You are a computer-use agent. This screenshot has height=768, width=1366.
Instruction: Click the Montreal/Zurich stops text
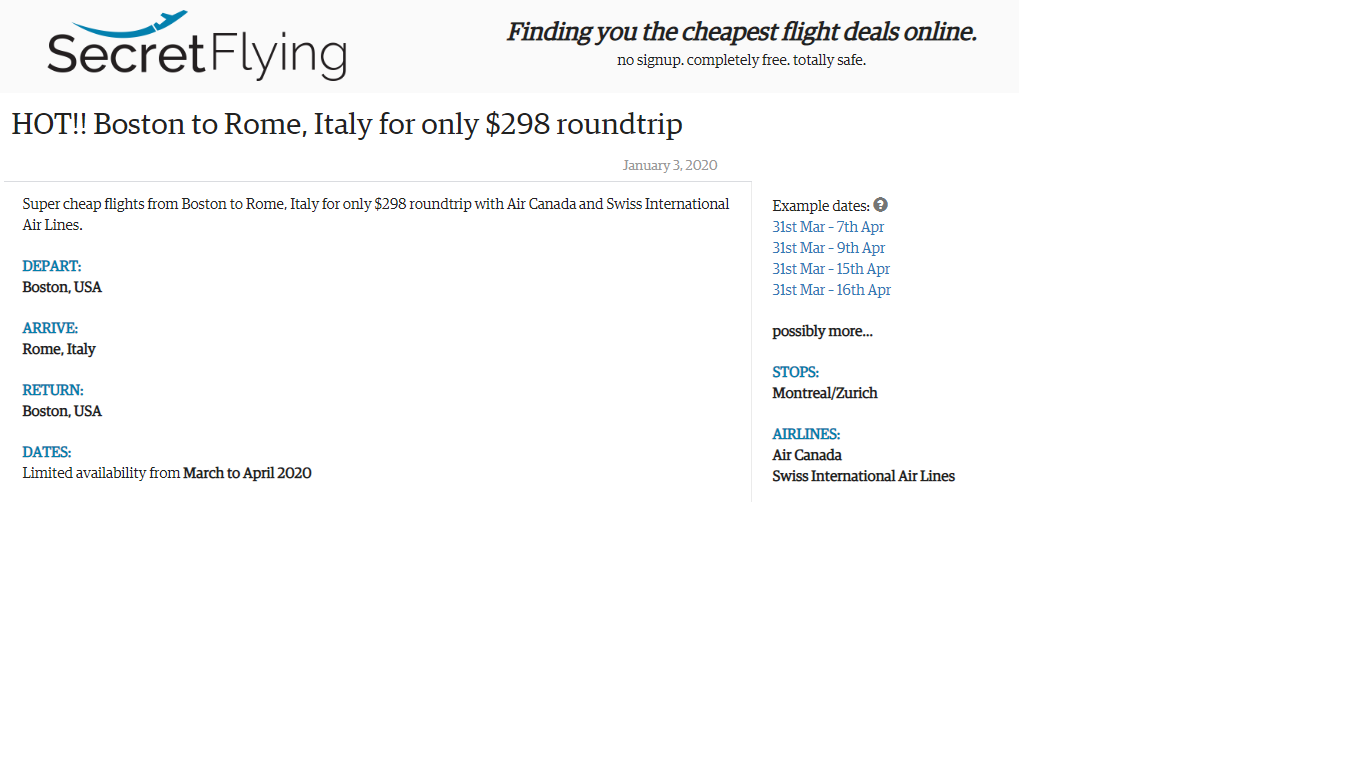(824, 393)
